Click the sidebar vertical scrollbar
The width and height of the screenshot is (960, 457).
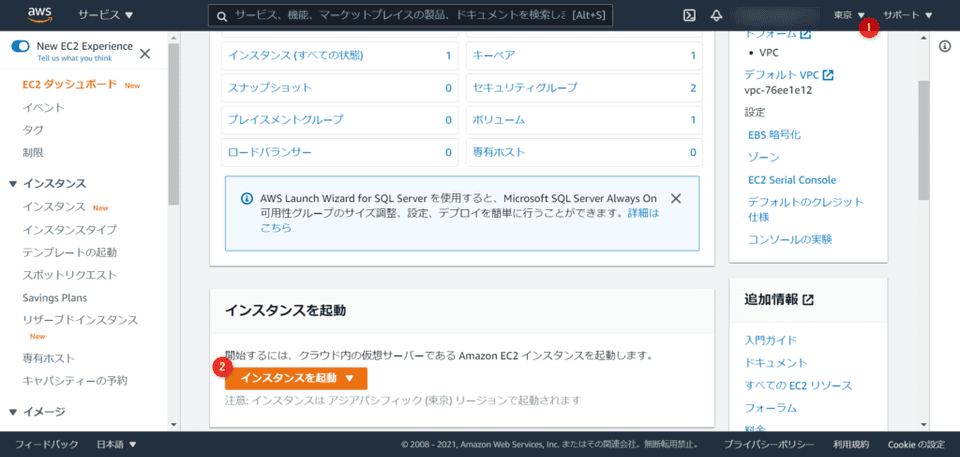(174, 130)
